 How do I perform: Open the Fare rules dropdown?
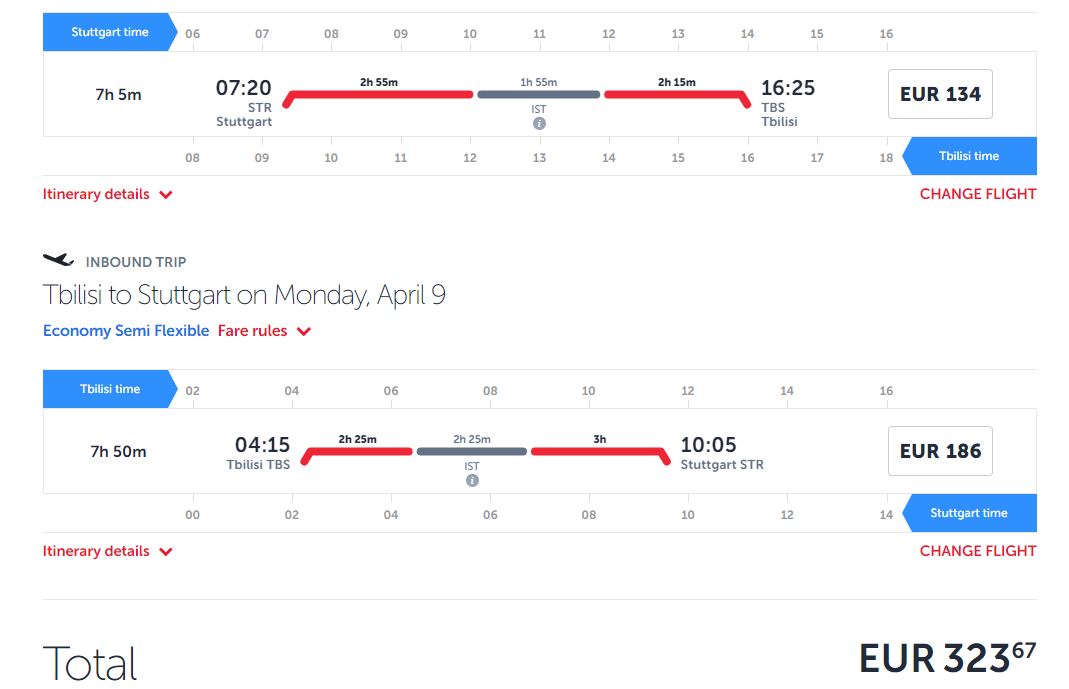tap(264, 331)
